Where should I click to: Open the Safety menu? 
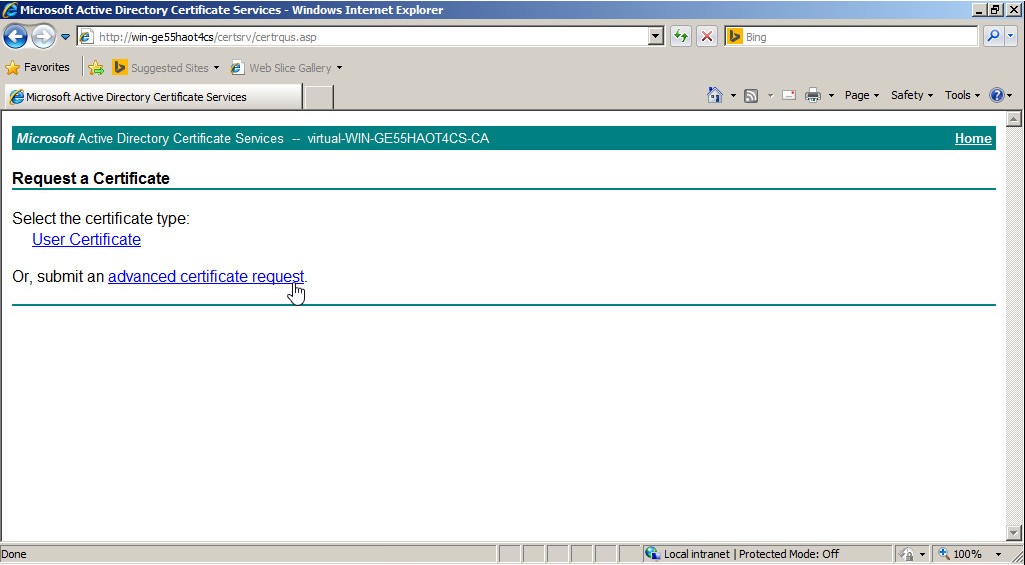tap(911, 96)
